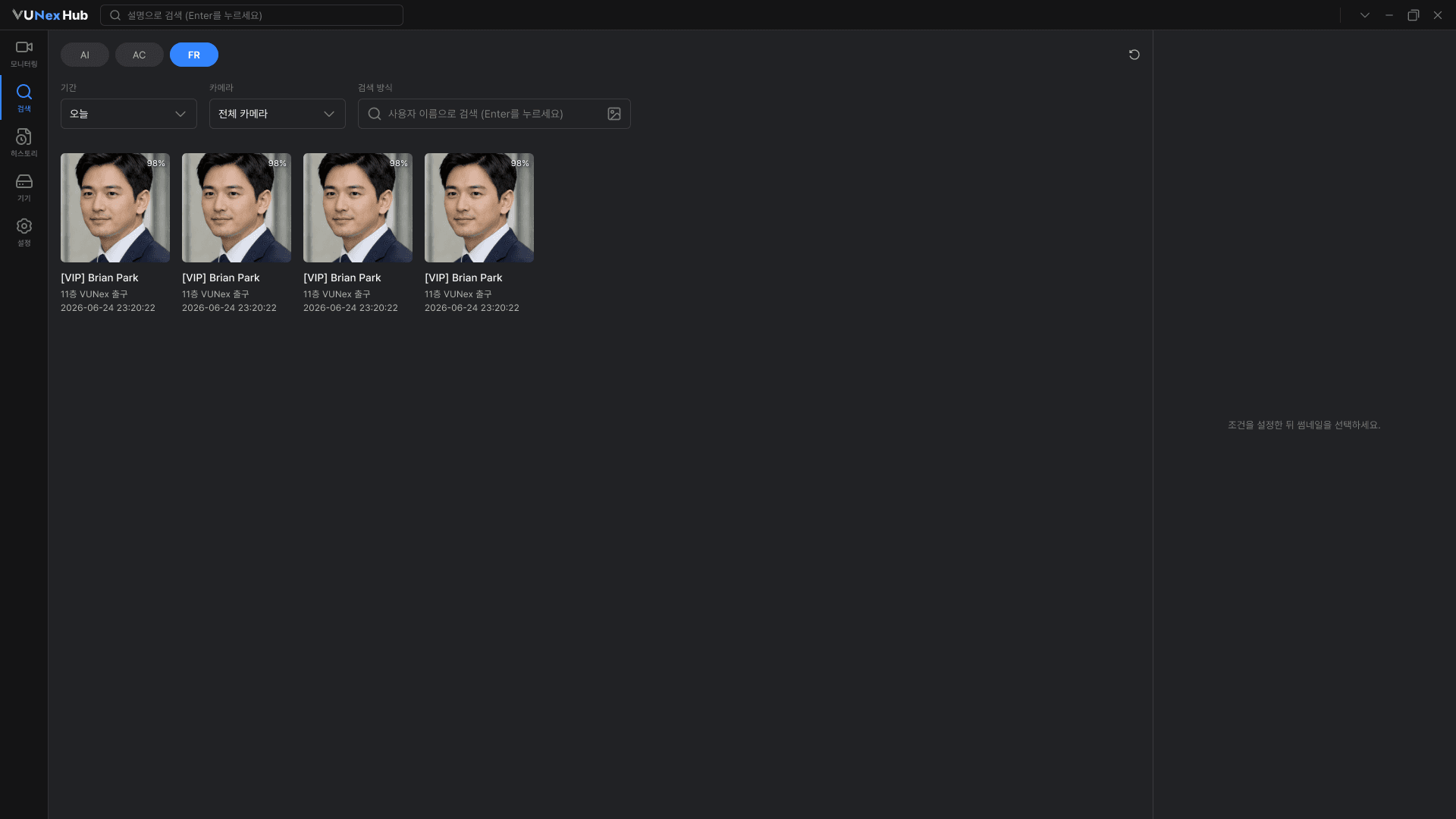Click the VUNex Hub logo

pos(50,15)
